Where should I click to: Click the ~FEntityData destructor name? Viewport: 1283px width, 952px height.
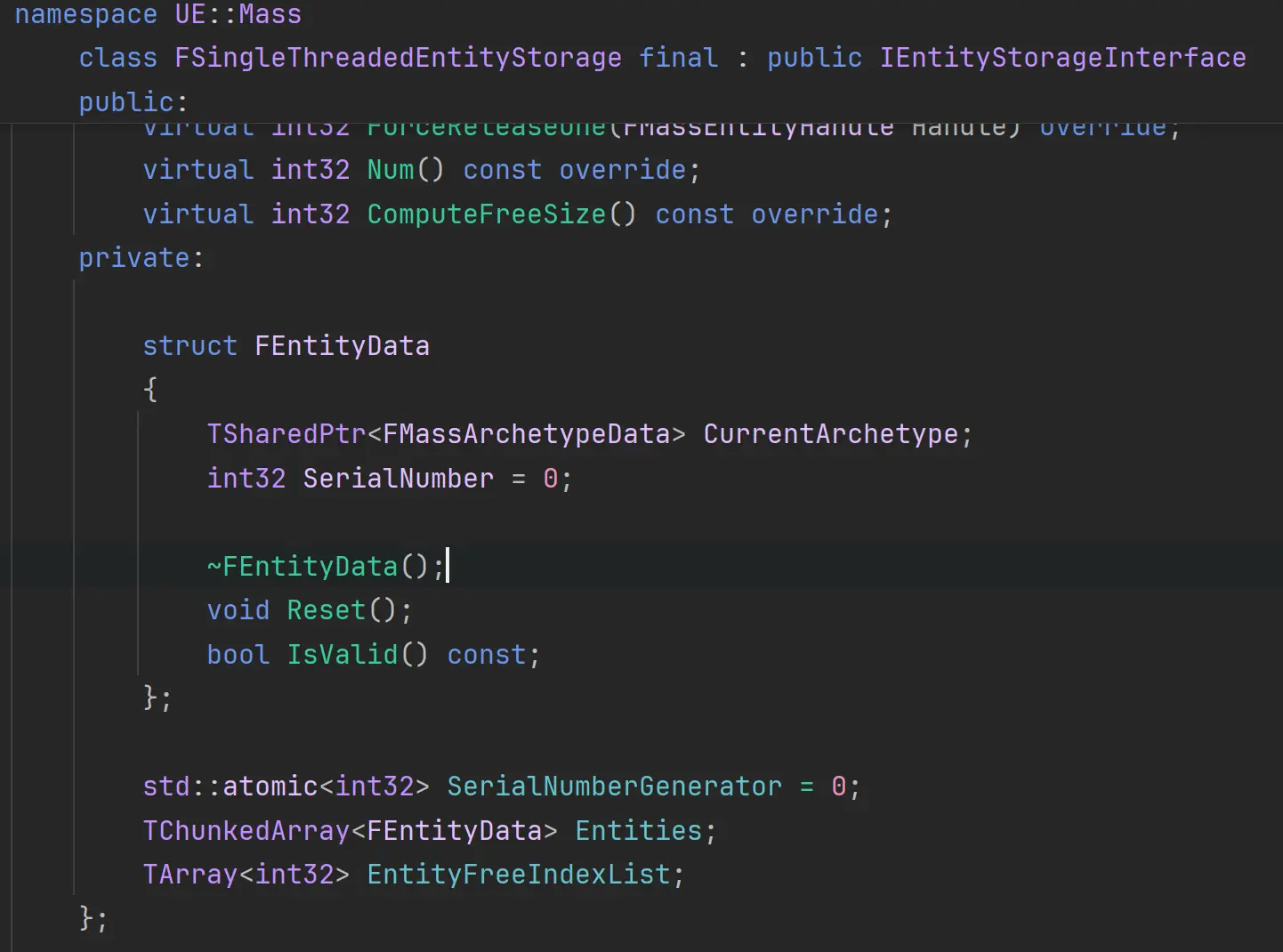coord(309,567)
